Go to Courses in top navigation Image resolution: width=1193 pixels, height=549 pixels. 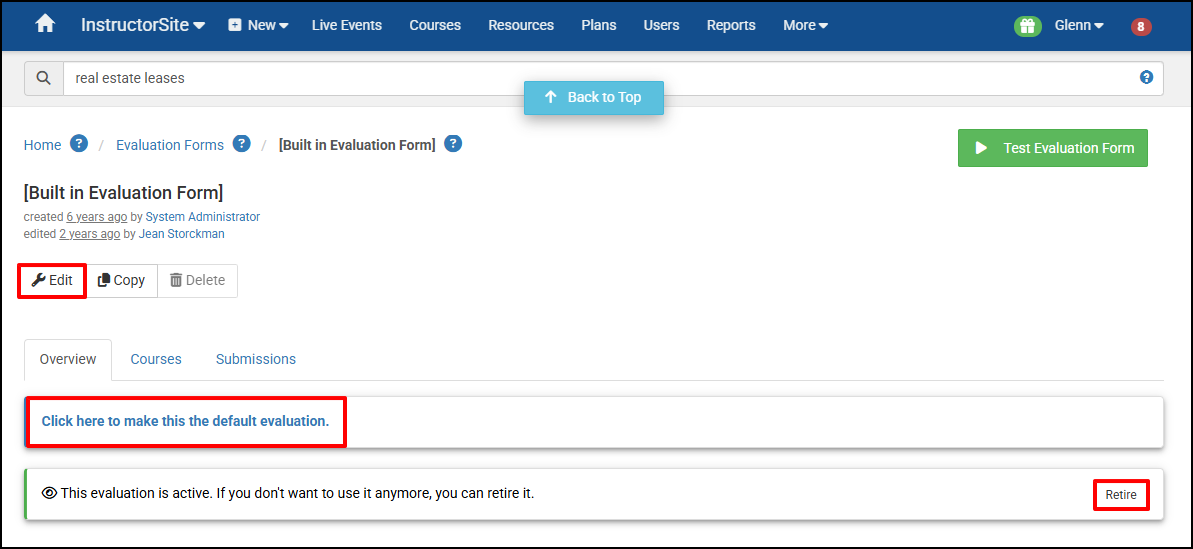435,25
